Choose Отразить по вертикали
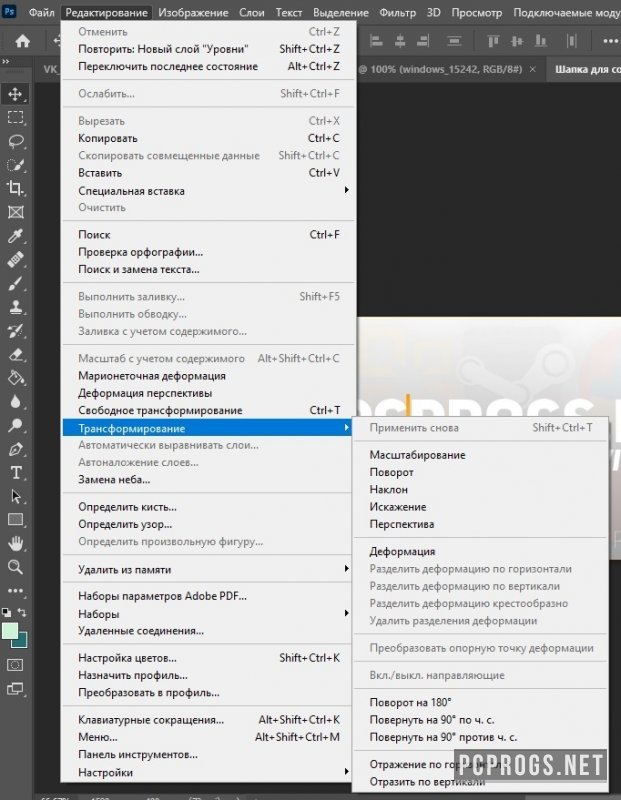 (x=481, y=781)
